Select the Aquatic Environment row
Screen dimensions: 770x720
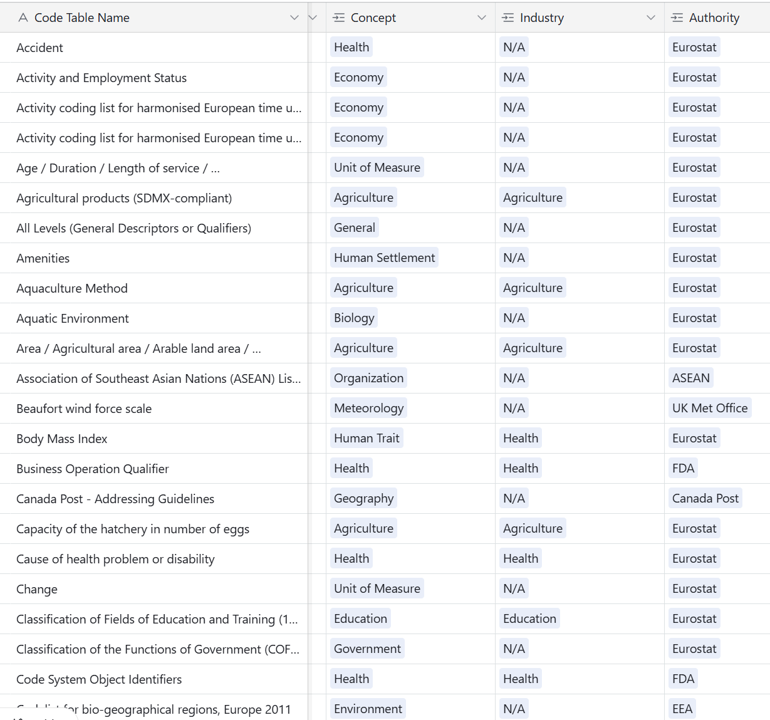pos(72,318)
